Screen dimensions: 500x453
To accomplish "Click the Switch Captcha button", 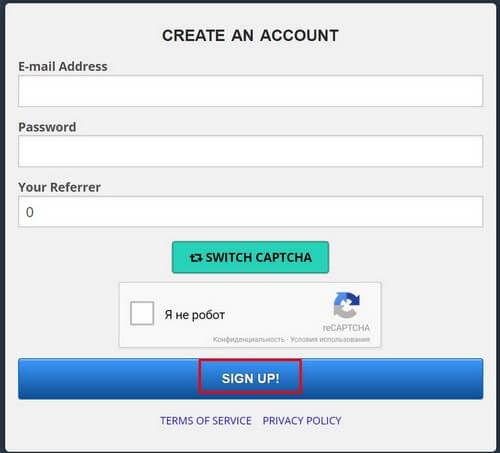I will click(250, 257).
